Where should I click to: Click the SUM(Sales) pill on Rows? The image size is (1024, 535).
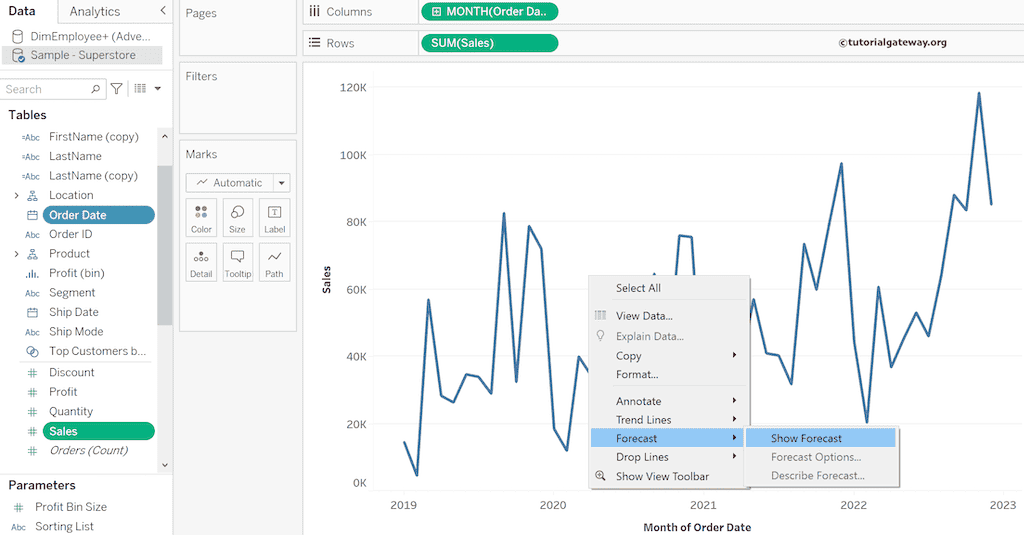tap(490, 43)
